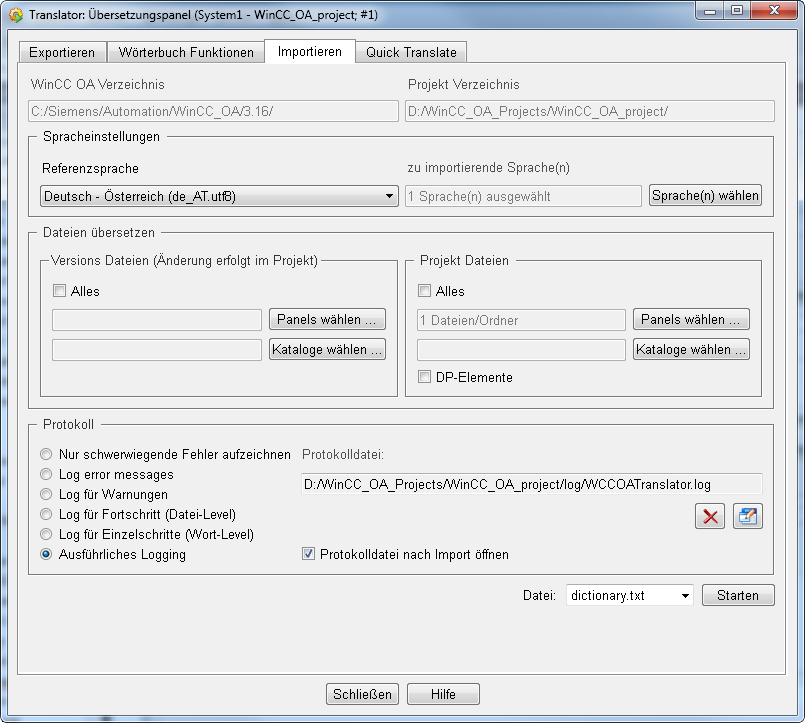The image size is (805, 723).
Task: Open help via the Hilfe button
Action: click(x=444, y=694)
